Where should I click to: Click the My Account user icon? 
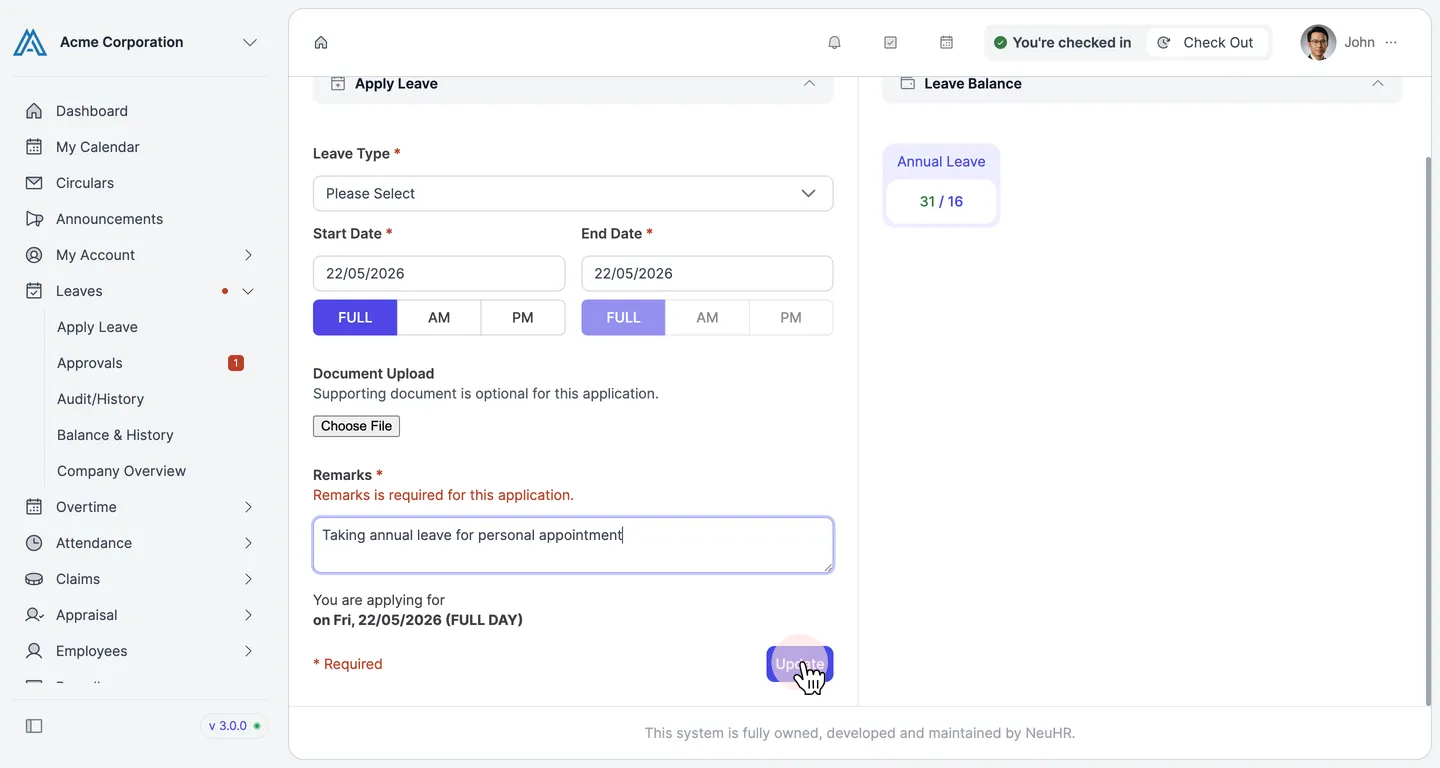34,255
